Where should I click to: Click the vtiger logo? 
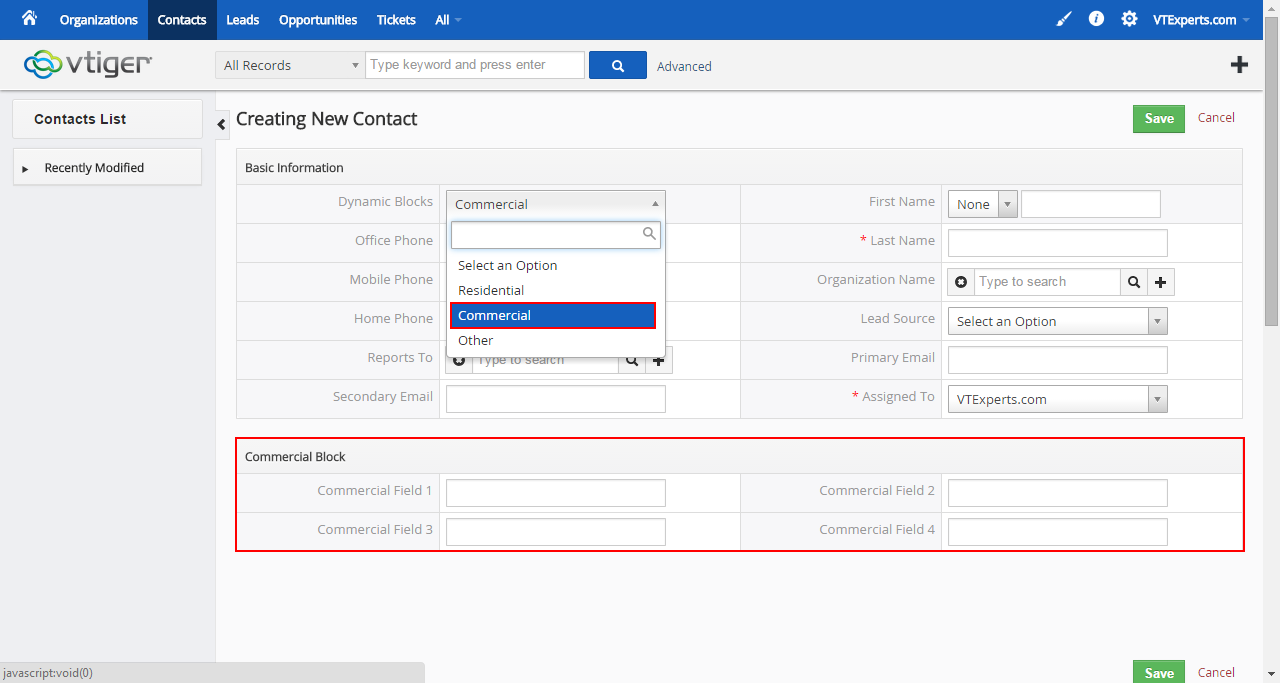point(88,64)
